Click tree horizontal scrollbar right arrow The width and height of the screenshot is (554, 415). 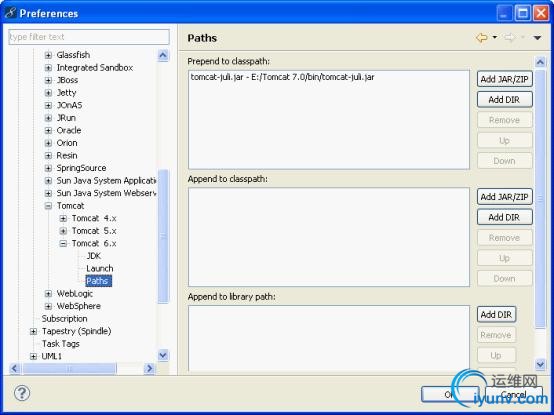149,368
